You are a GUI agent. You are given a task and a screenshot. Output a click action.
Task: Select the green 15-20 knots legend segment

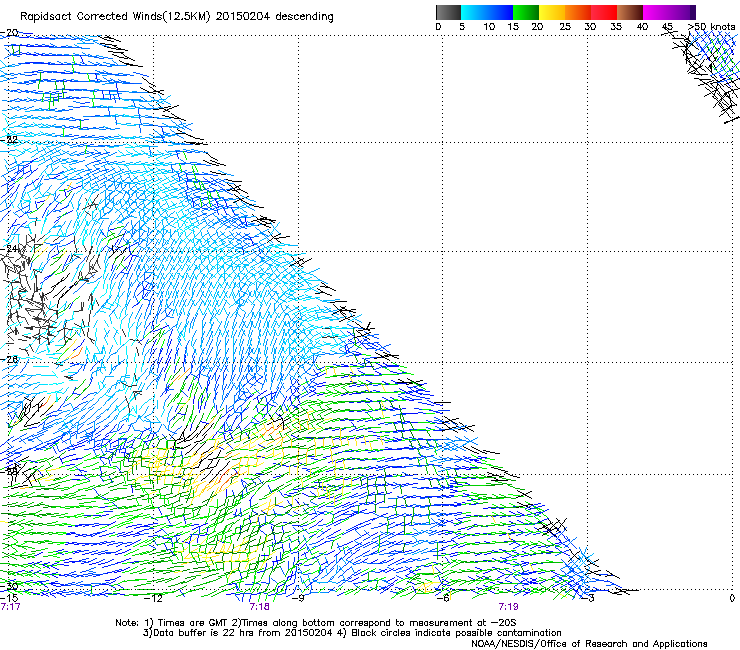[526, 12]
